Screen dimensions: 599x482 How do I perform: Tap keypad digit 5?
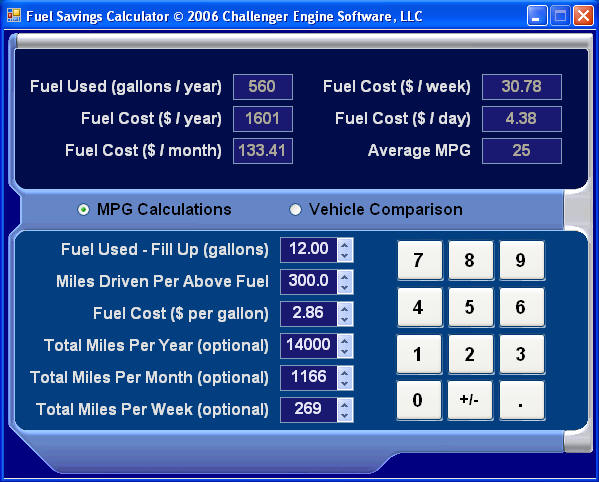click(x=471, y=307)
